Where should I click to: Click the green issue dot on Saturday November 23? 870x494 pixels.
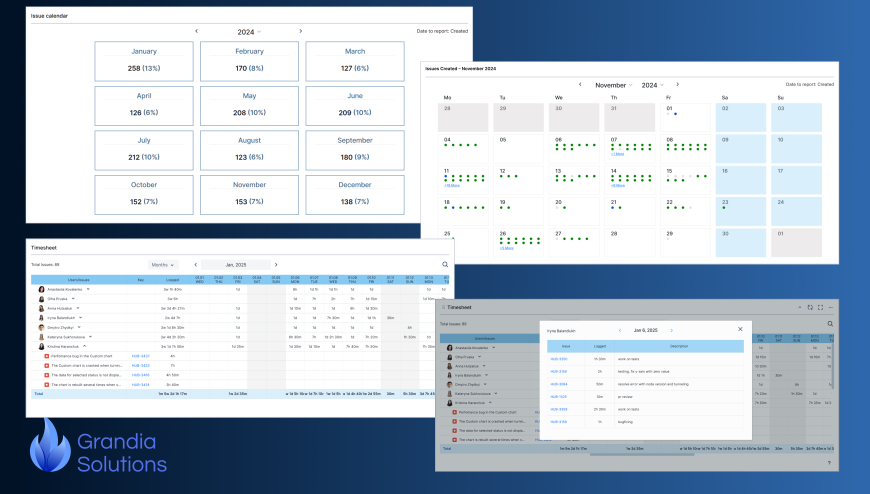pos(724,208)
